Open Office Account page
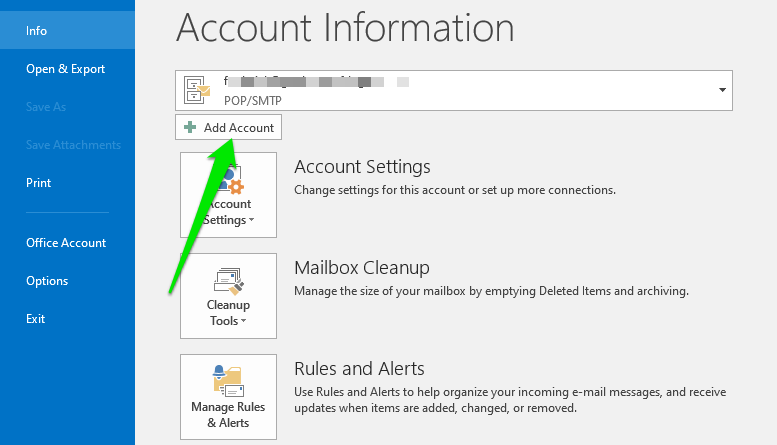The image size is (777, 445). coord(66,243)
